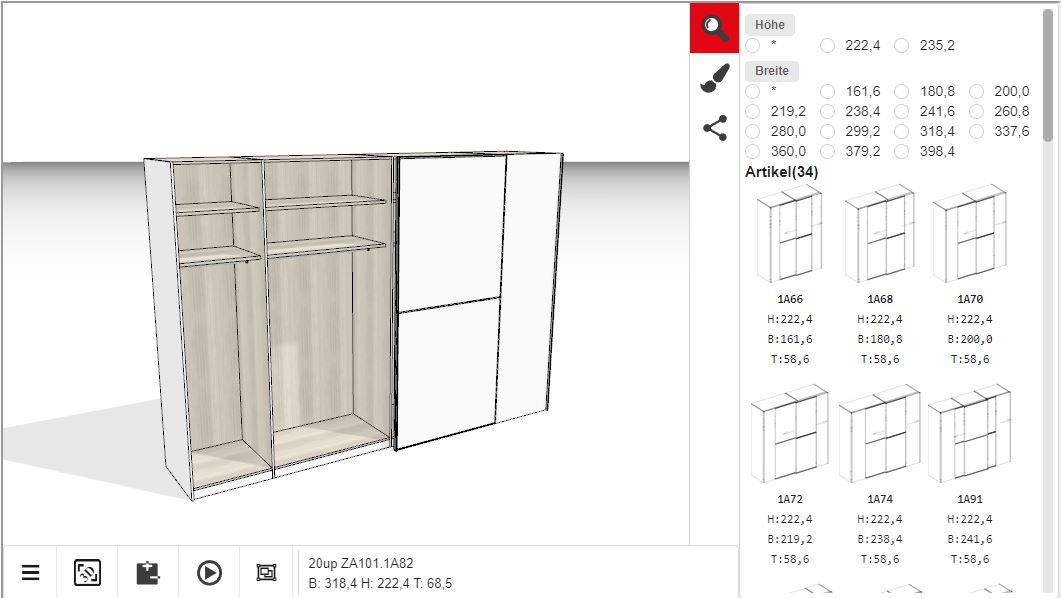Choose wardrobe article 1A91 thumbnail
Screen dimensions: 1061x598
point(970,434)
